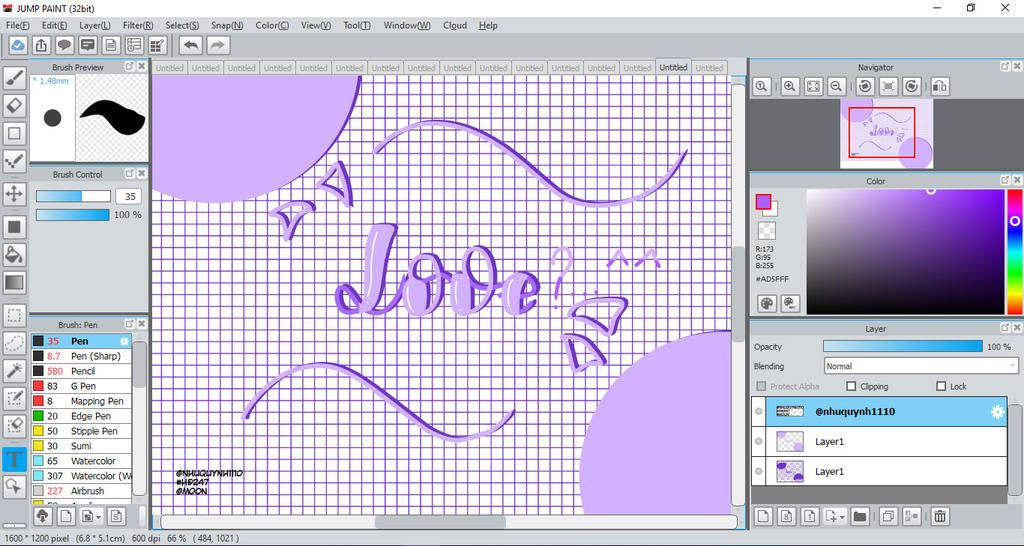
Task: Select the Airbrush brush
Action: [82, 491]
